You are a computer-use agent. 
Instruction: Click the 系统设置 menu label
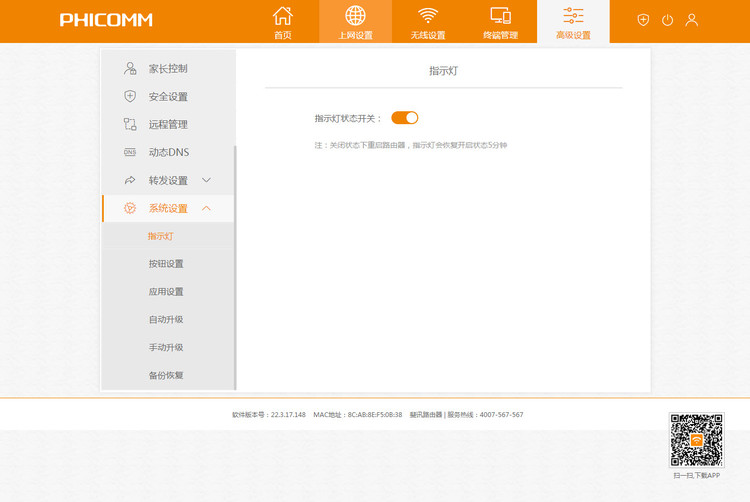(x=168, y=208)
